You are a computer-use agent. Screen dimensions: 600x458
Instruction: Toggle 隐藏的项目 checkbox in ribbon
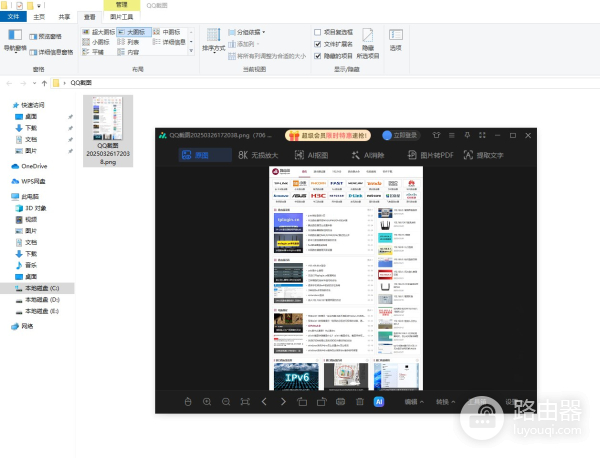pyautogui.click(x=318, y=56)
